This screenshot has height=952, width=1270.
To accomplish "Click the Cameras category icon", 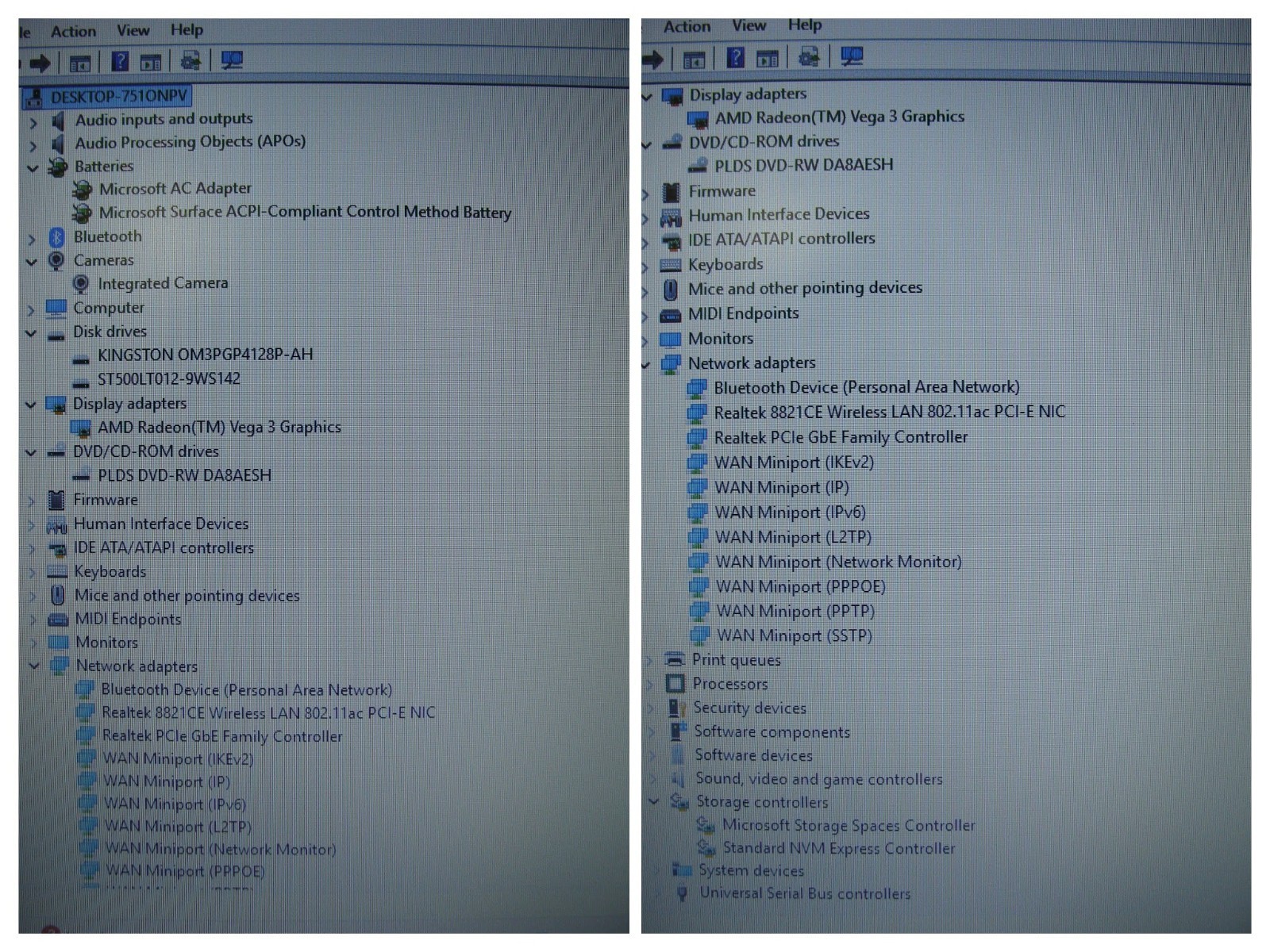I will coord(56,260).
